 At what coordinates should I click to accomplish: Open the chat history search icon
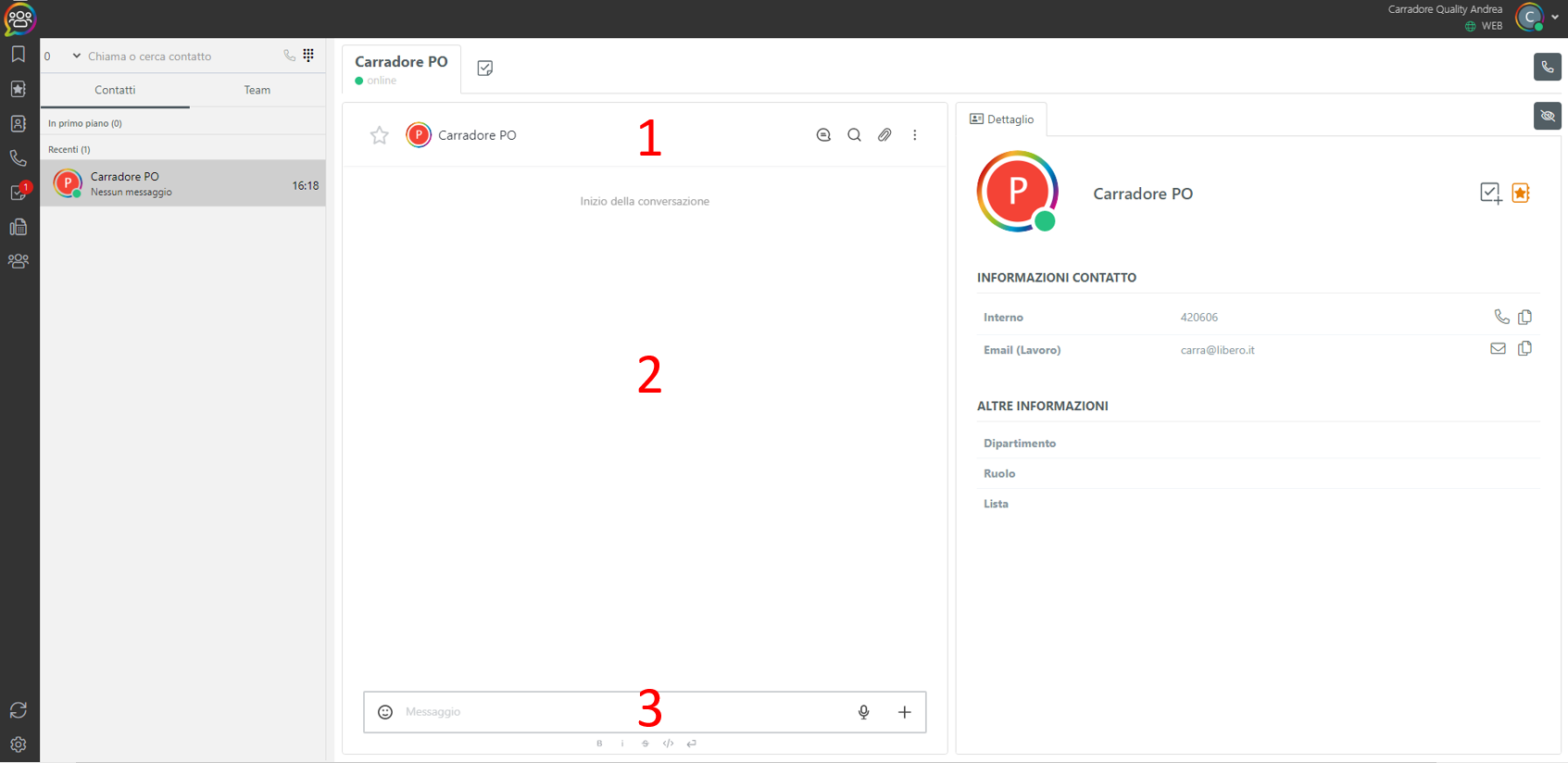tap(823, 135)
